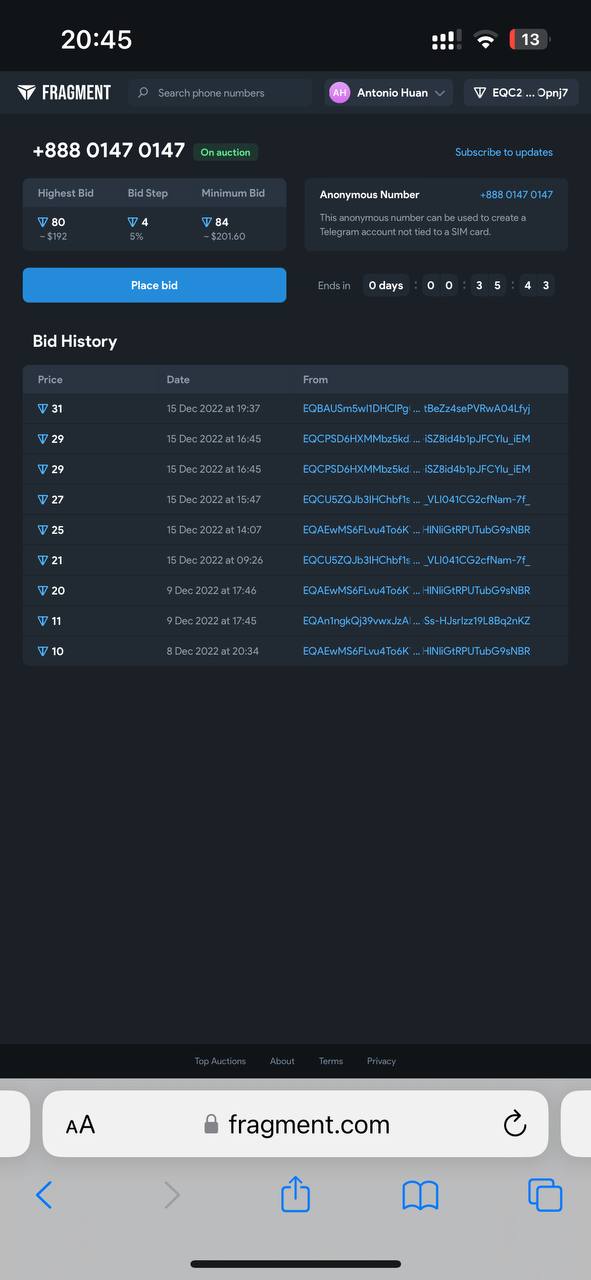Open bidder address of 31 TON bid

[x=416, y=408]
